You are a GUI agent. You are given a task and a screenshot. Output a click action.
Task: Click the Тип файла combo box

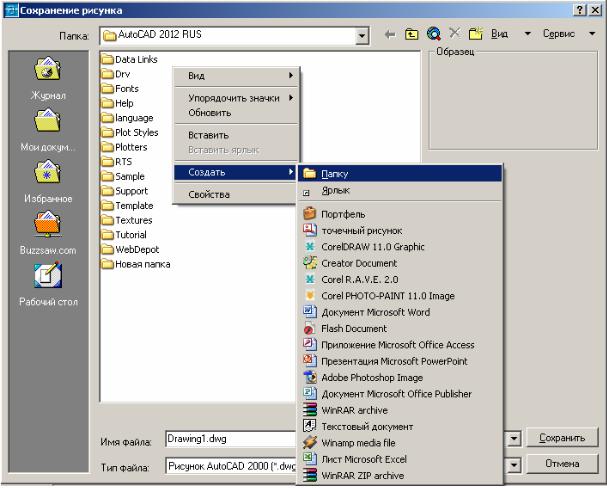[x=231, y=466]
